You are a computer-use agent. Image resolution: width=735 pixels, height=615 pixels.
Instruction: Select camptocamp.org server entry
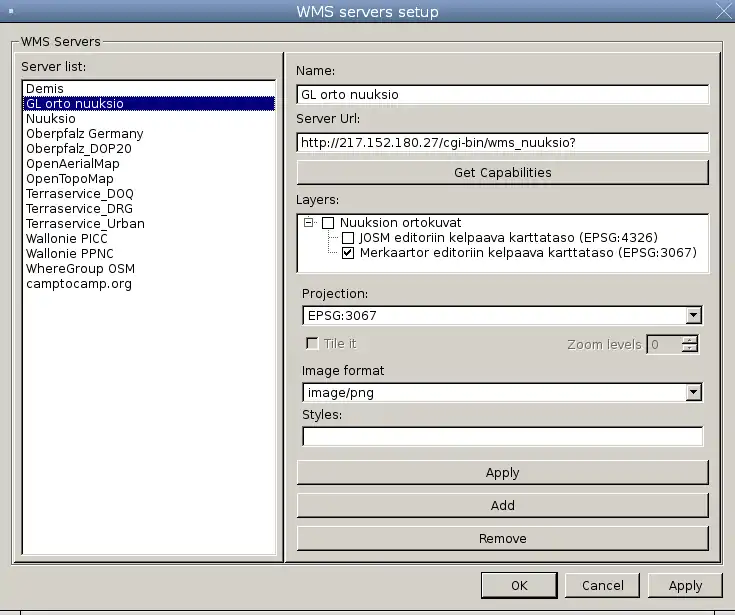tap(79, 284)
